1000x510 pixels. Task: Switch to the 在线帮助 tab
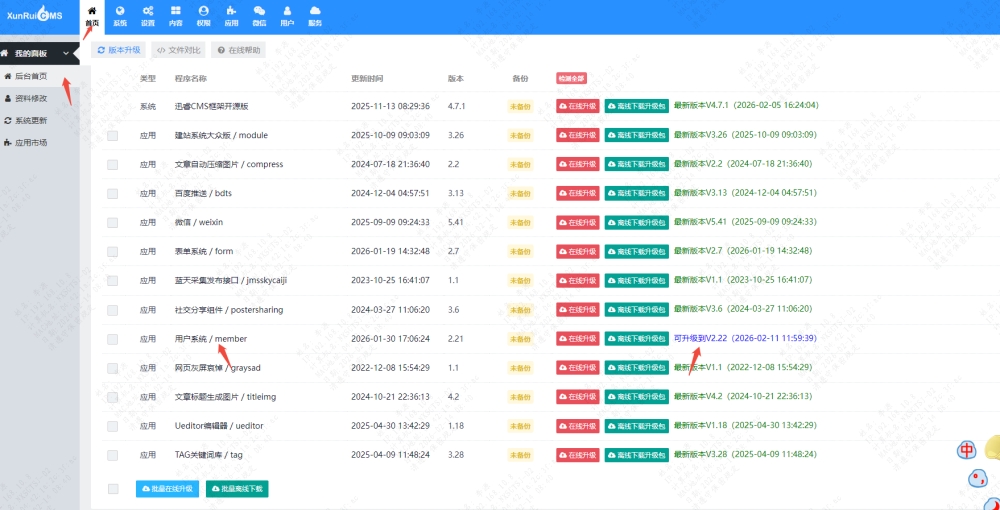(238, 49)
